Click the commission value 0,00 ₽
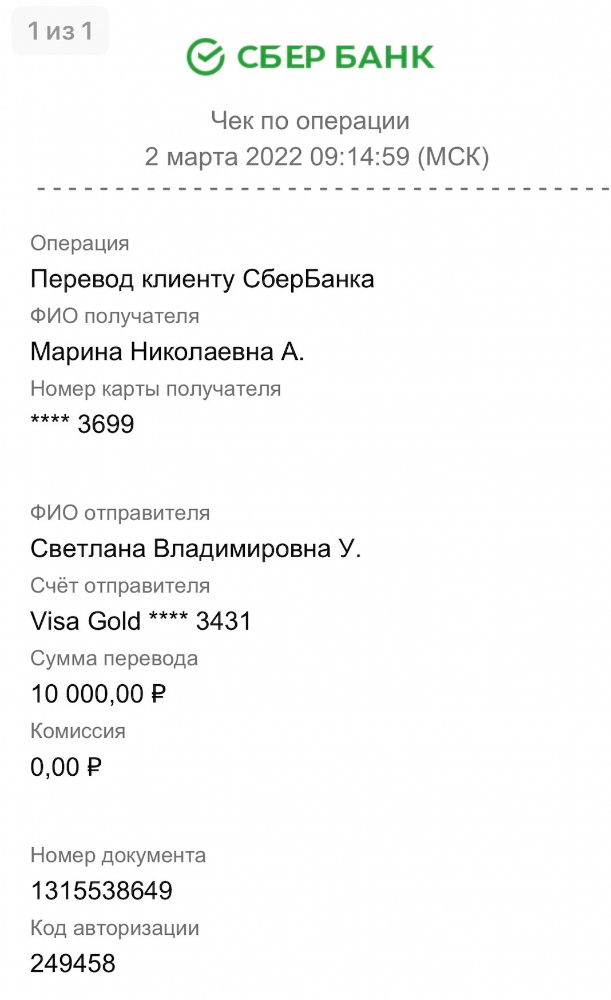 coord(66,767)
